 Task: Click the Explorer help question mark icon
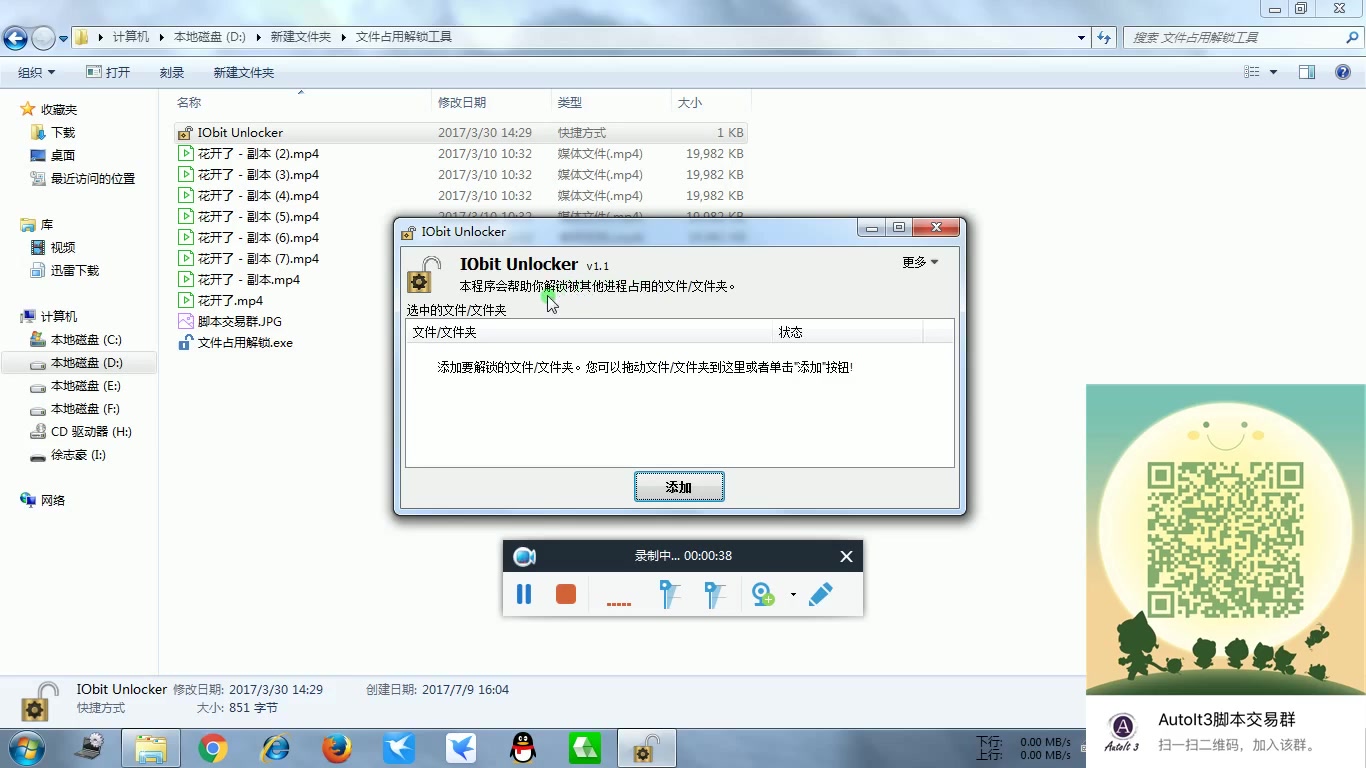(x=1344, y=72)
